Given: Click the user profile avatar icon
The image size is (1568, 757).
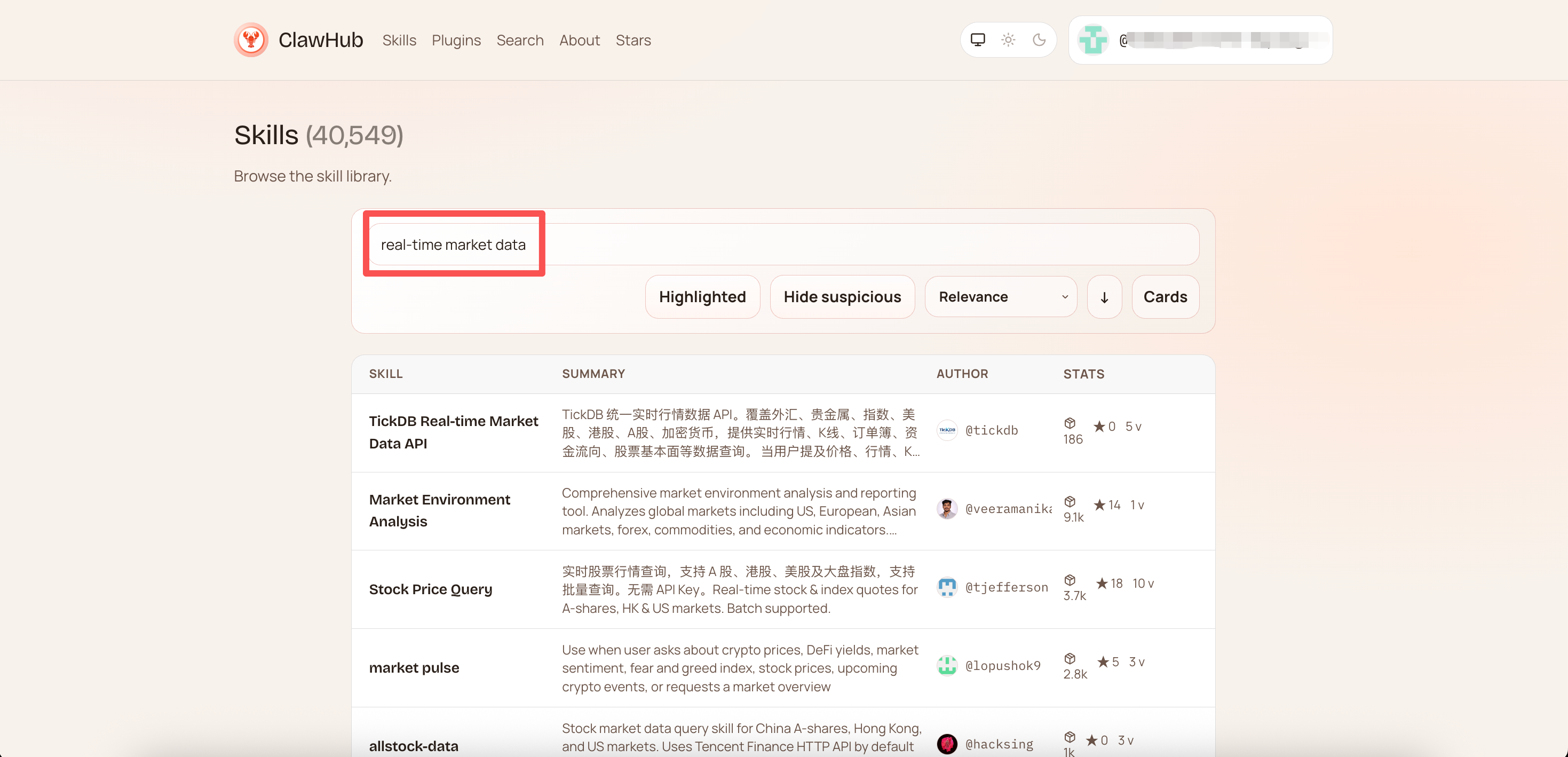Looking at the screenshot, I should tap(1092, 40).
